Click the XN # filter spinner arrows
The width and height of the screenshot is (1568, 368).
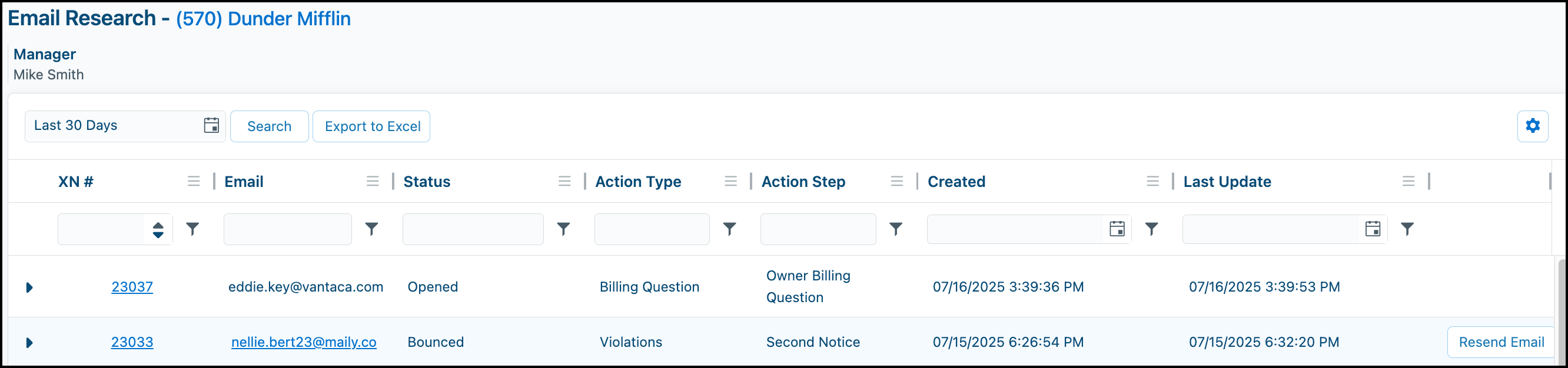pos(158,229)
